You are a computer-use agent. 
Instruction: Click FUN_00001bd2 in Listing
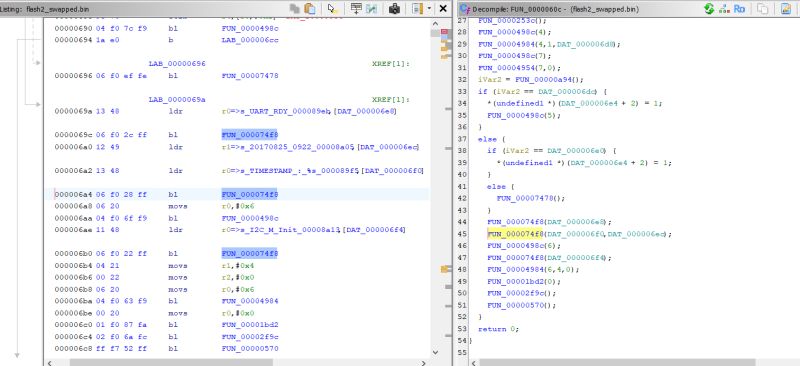point(250,325)
